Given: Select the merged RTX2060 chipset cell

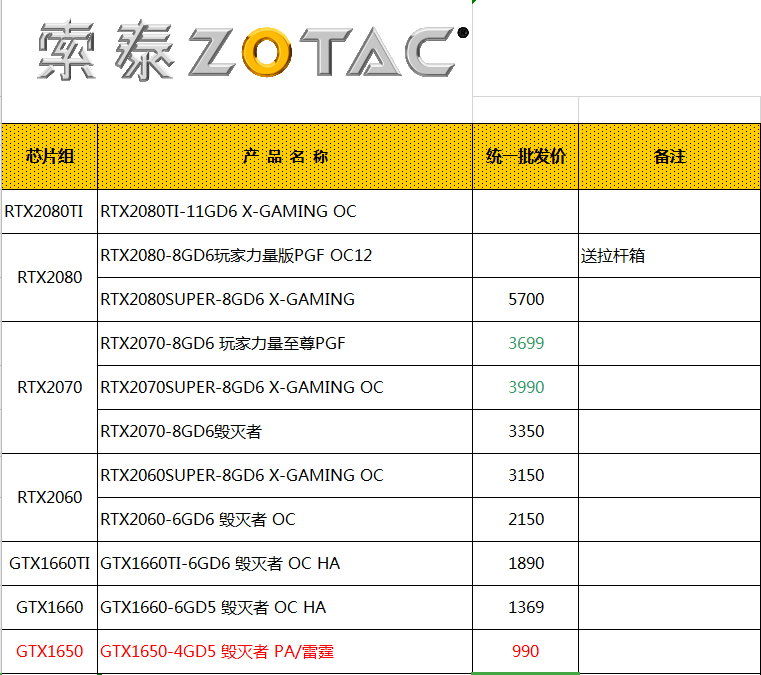Looking at the screenshot, I should [x=50, y=497].
